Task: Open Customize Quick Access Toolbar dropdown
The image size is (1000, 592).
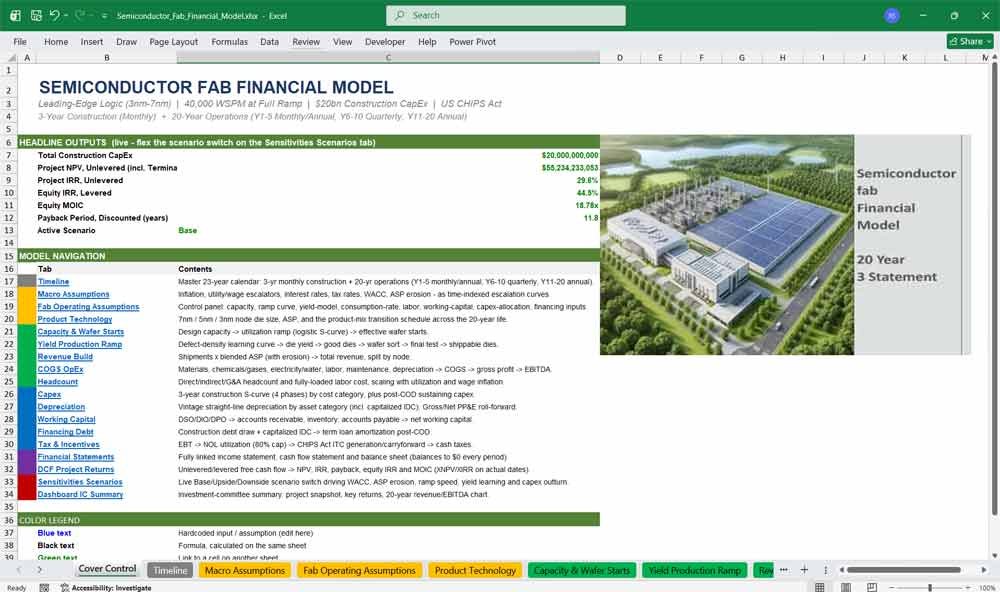Action: [104, 16]
